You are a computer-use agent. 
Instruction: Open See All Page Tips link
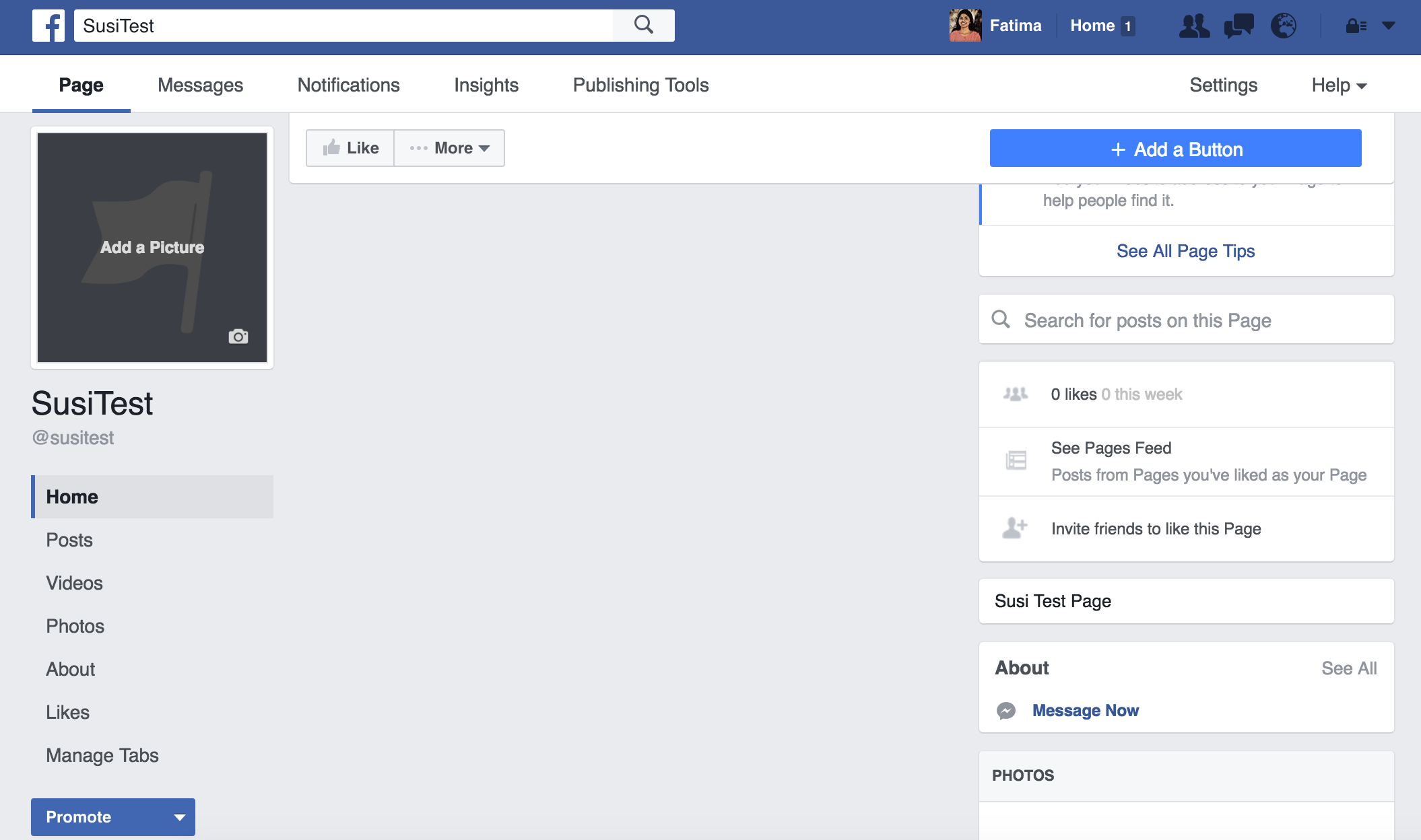click(1185, 251)
